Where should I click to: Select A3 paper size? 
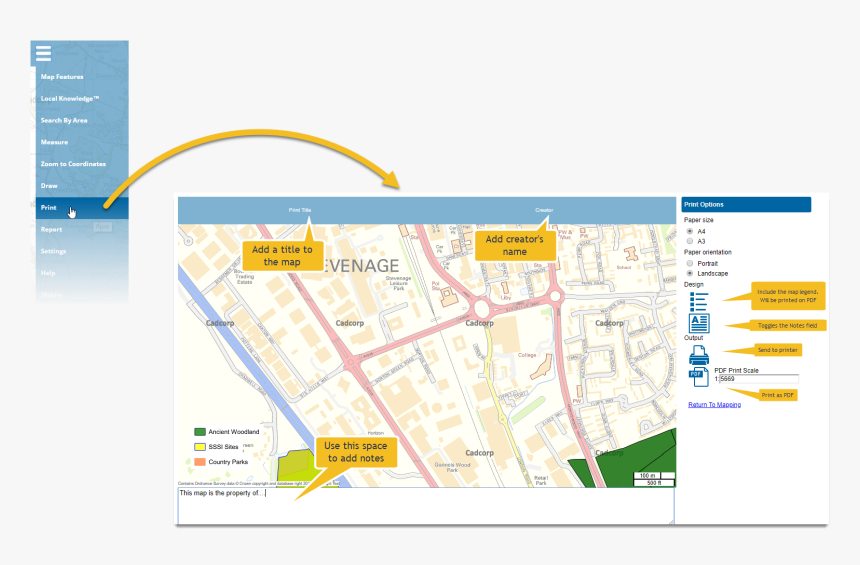(x=689, y=241)
